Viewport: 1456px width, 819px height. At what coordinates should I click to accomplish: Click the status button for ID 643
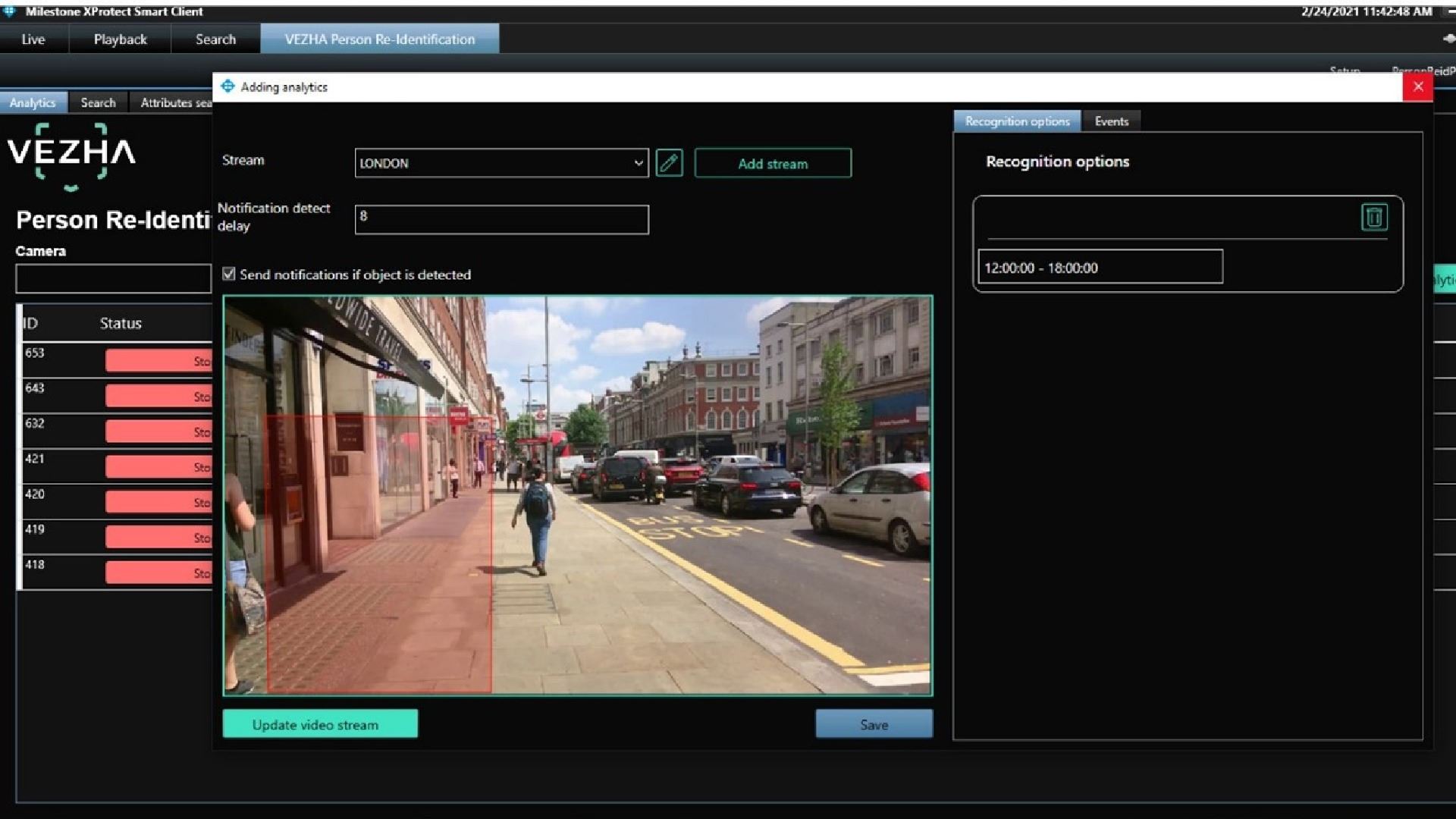158,397
